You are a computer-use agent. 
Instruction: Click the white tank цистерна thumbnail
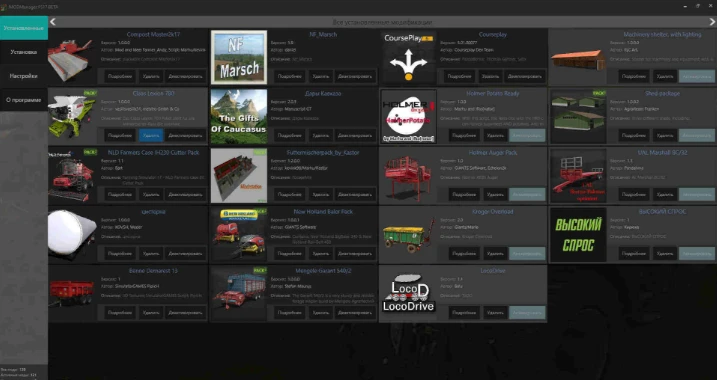coord(72,234)
